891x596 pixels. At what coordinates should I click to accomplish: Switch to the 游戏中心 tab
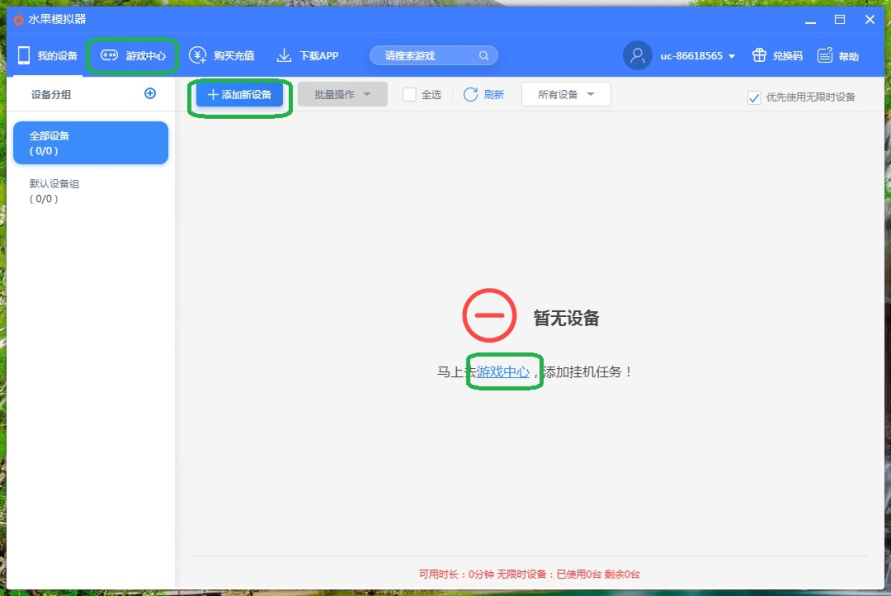click(x=133, y=56)
